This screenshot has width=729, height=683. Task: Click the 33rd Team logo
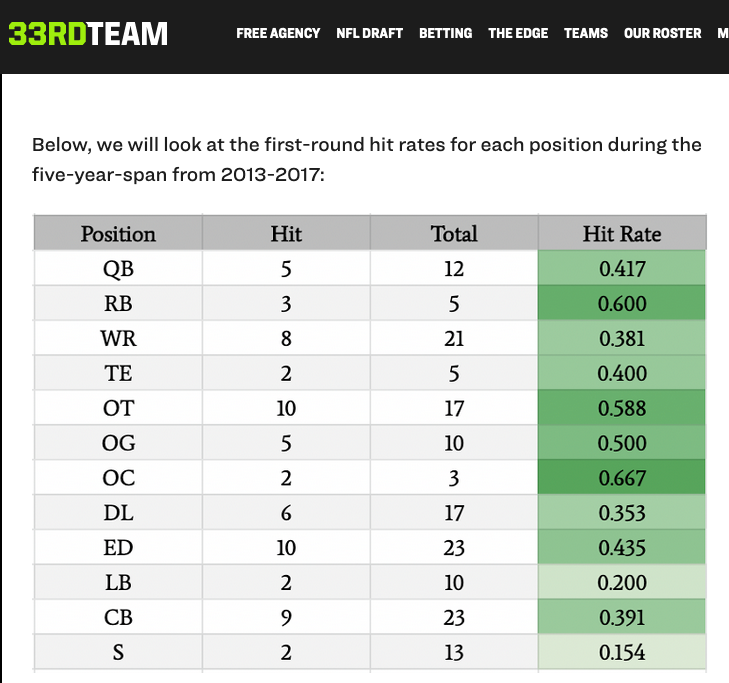(88, 33)
